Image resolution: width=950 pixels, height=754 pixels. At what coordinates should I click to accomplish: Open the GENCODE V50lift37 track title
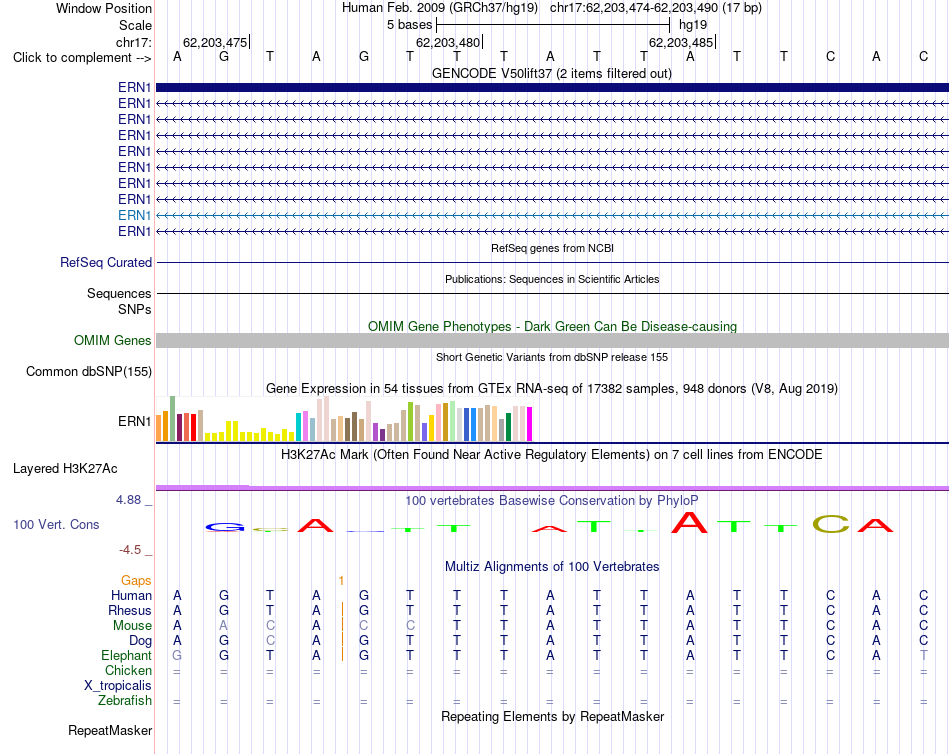tap(551, 73)
